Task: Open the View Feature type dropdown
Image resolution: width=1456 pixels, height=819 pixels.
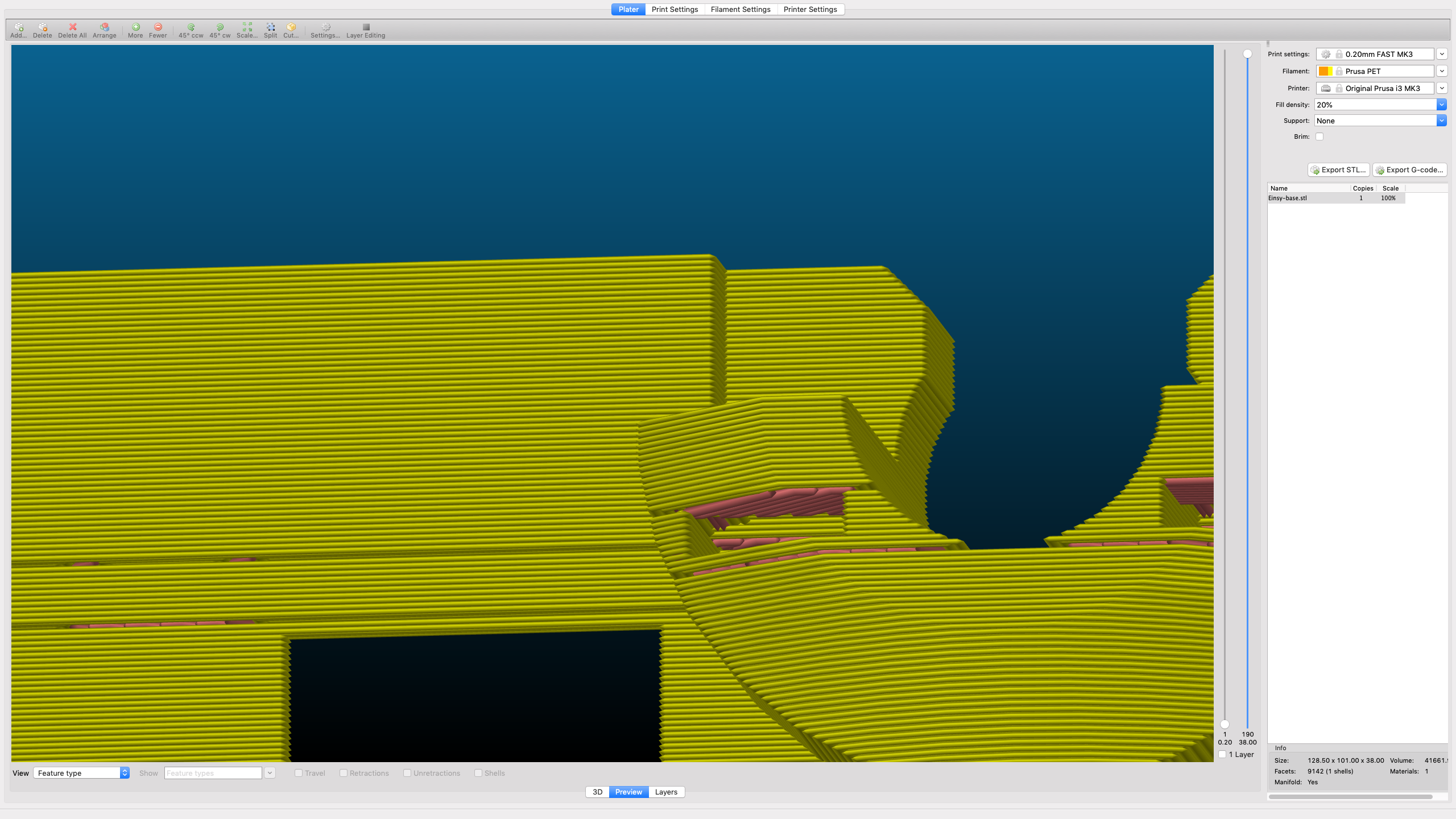Action: 81,773
